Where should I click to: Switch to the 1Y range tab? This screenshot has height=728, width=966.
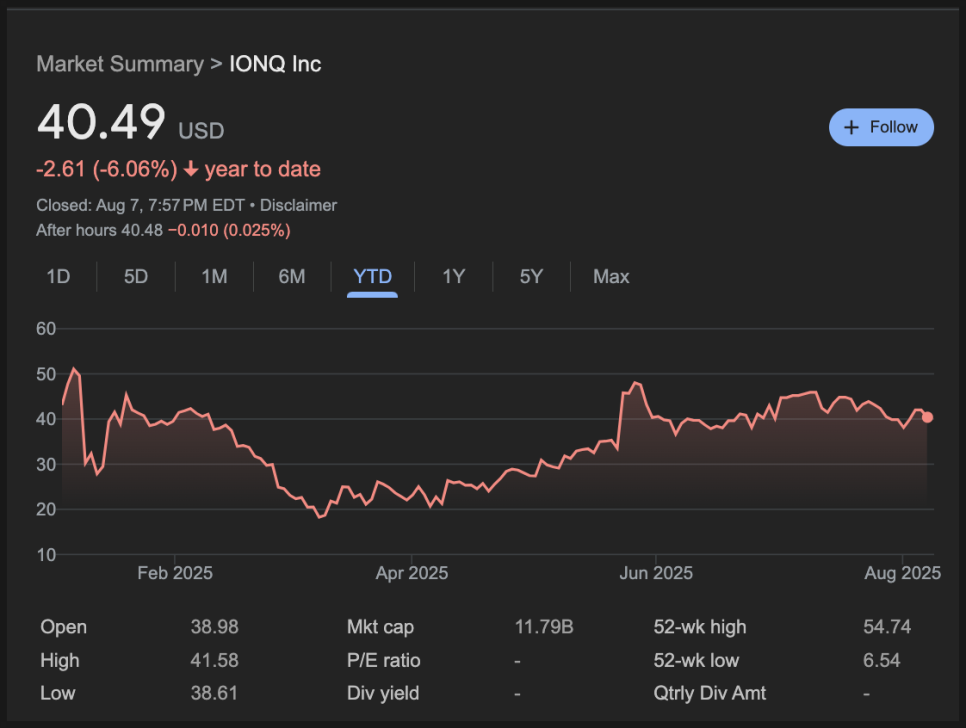point(453,277)
